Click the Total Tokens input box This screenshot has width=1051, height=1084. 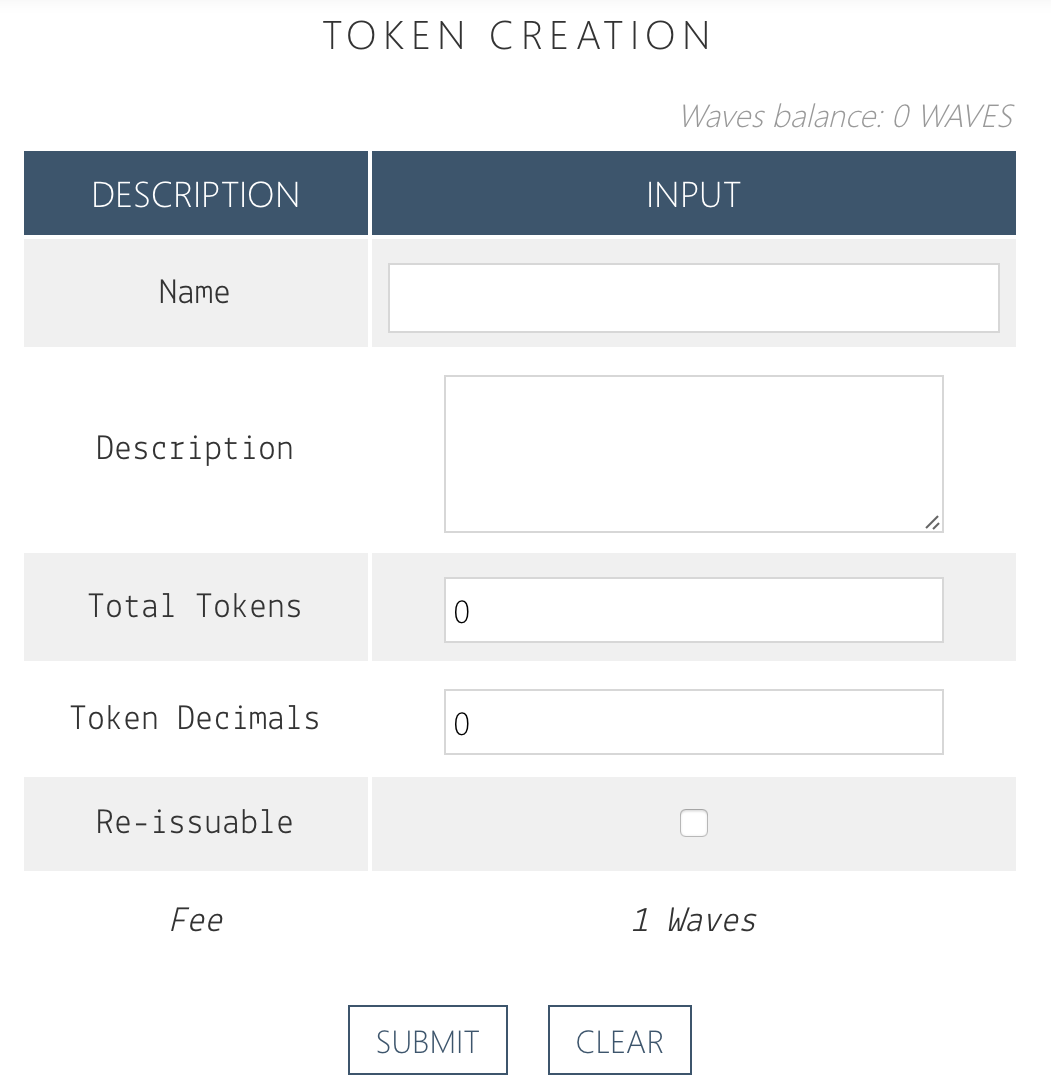[x=693, y=610]
